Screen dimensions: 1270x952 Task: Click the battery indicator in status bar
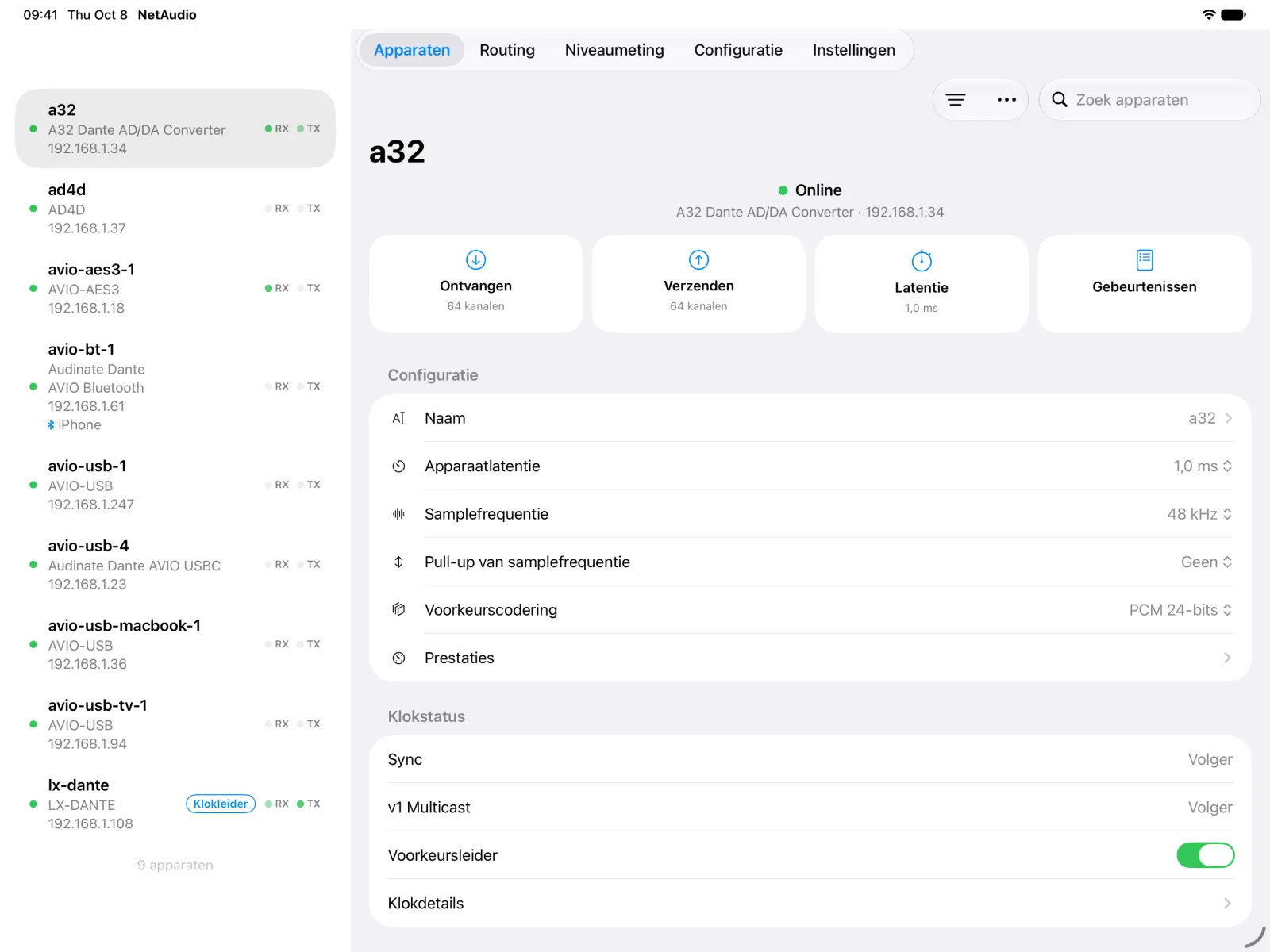tap(1233, 14)
